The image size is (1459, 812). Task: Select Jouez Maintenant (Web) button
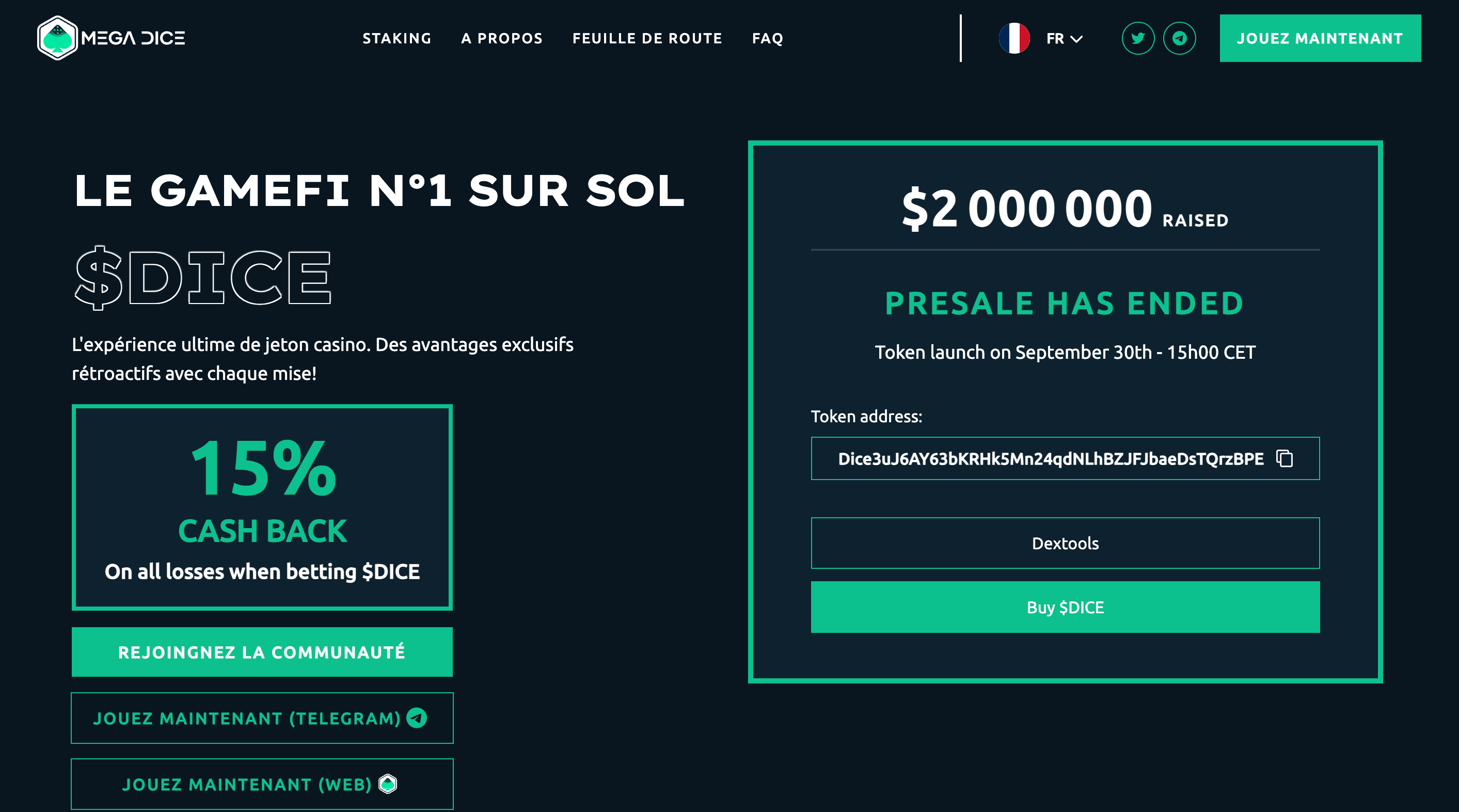(247, 784)
